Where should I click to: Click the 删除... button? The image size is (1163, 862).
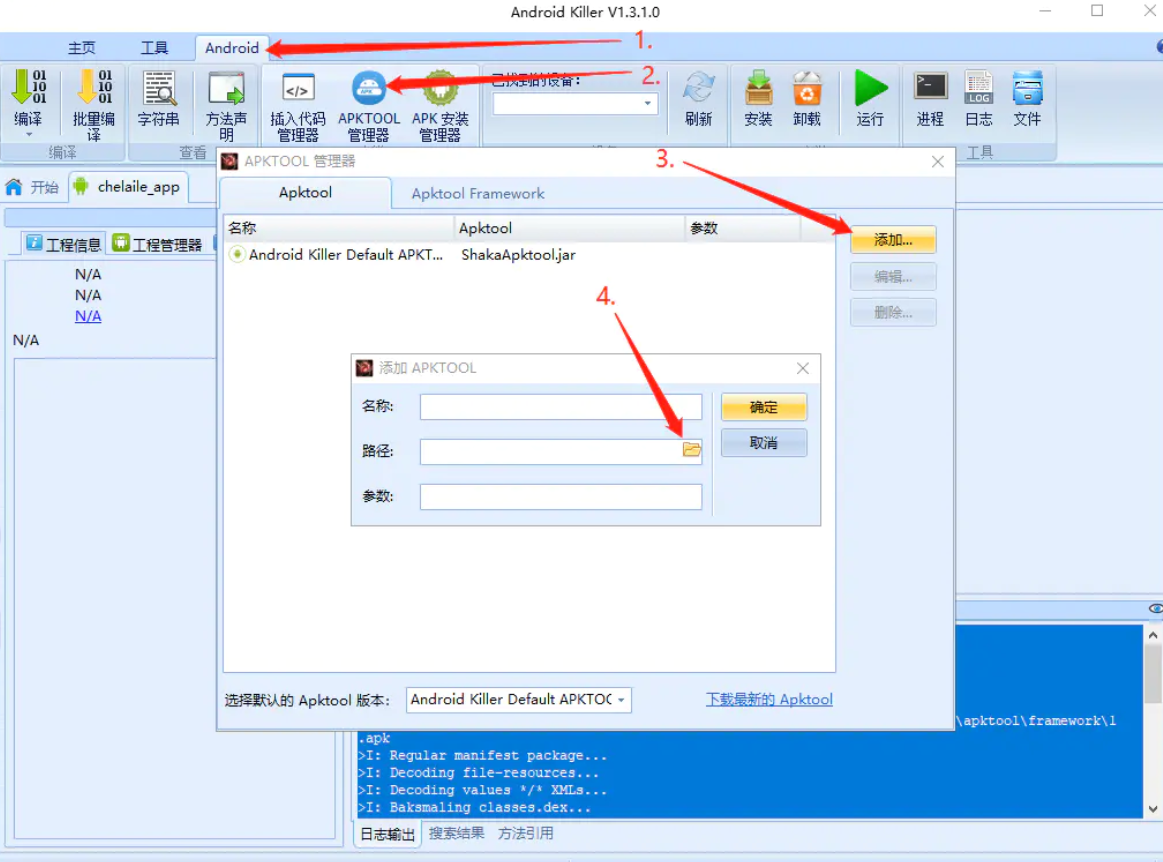coord(893,312)
